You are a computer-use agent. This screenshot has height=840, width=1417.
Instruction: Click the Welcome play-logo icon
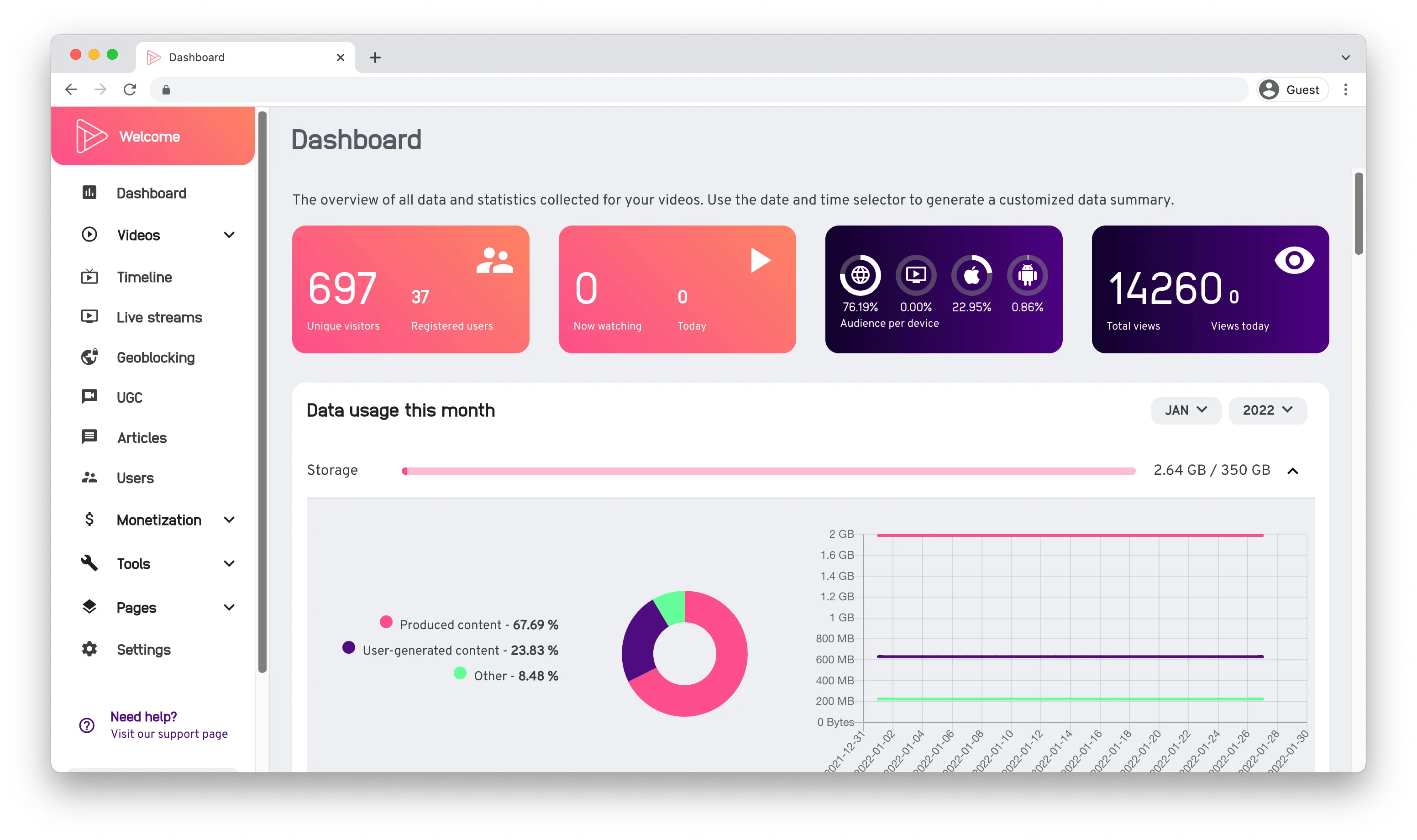[x=91, y=136]
